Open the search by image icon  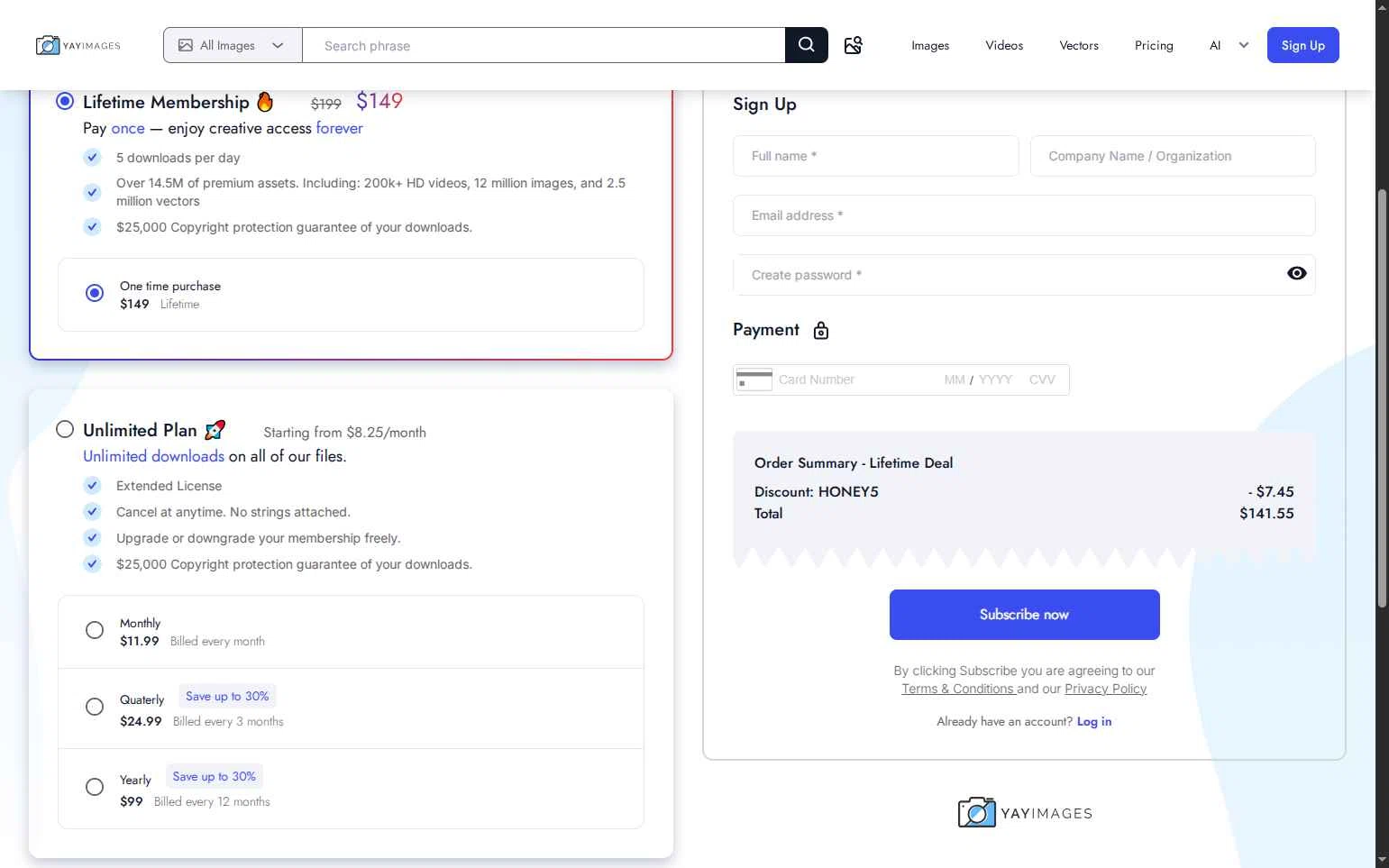[x=854, y=45]
